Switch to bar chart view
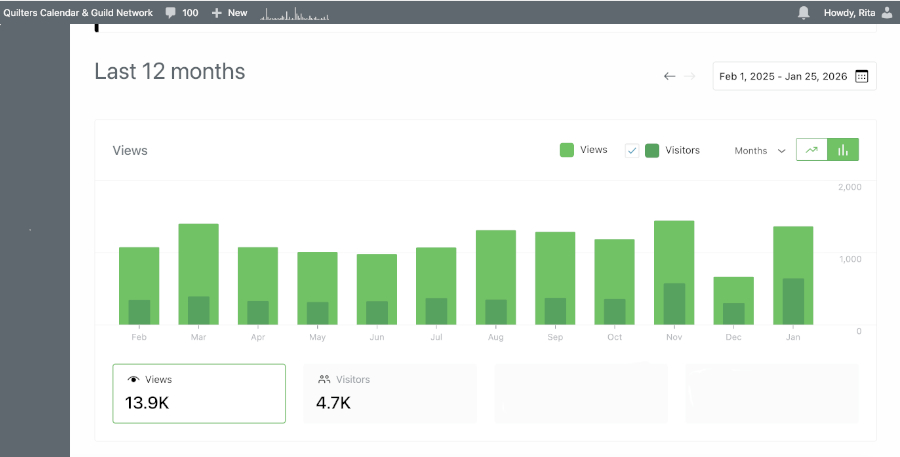This screenshot has width=900, height=457. tap(843, 150)
